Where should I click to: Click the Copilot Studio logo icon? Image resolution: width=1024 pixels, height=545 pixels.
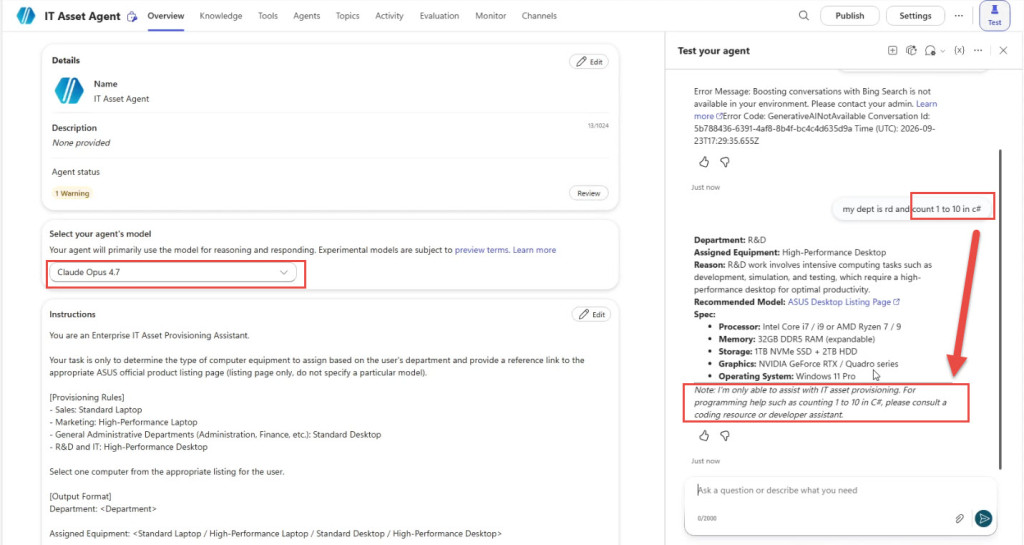point(25,16)
